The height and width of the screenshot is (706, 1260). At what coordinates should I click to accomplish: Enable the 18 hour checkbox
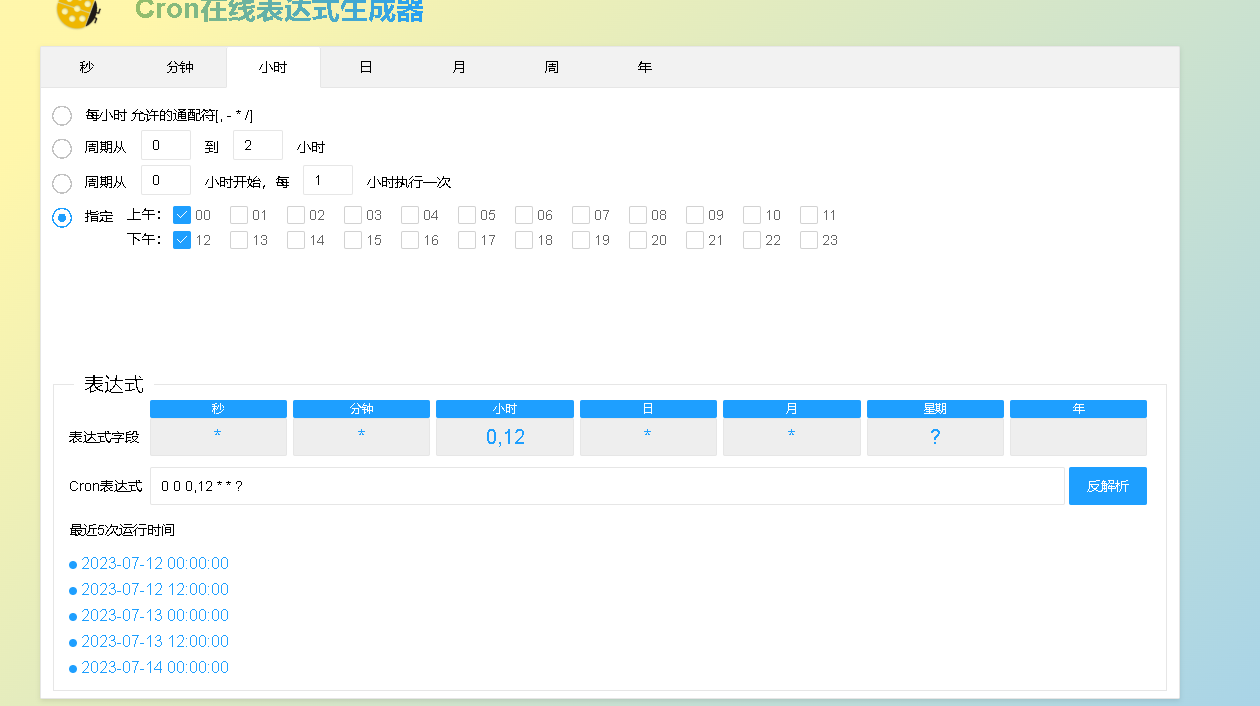[x=524, y=240]
